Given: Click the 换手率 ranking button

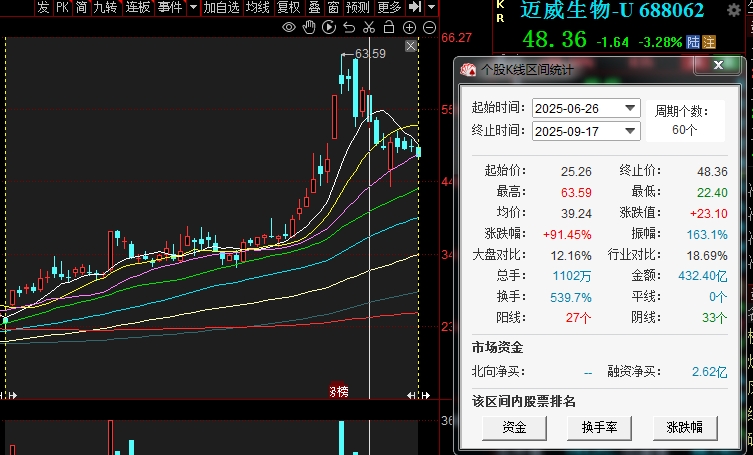Looking at the screenshot, I should [x=598, y=427].
